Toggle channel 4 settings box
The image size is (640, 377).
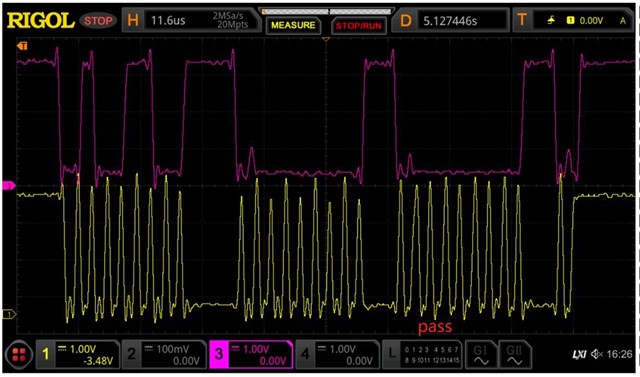(x=337, y=355)
